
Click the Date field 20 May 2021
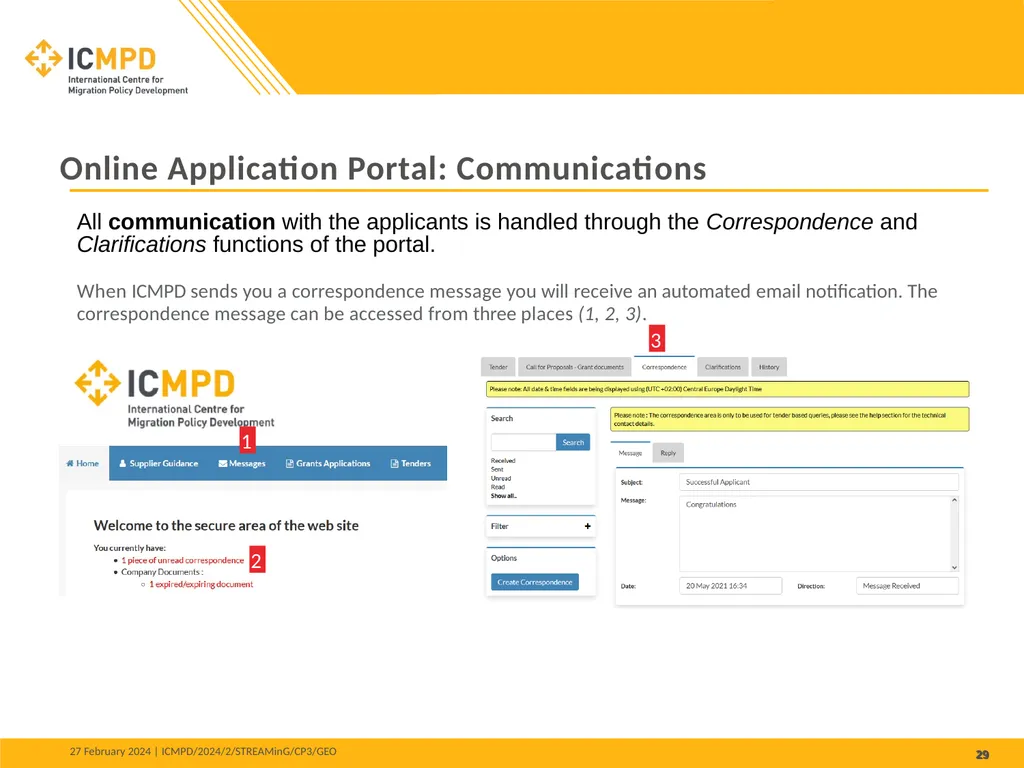click(730, 586)
